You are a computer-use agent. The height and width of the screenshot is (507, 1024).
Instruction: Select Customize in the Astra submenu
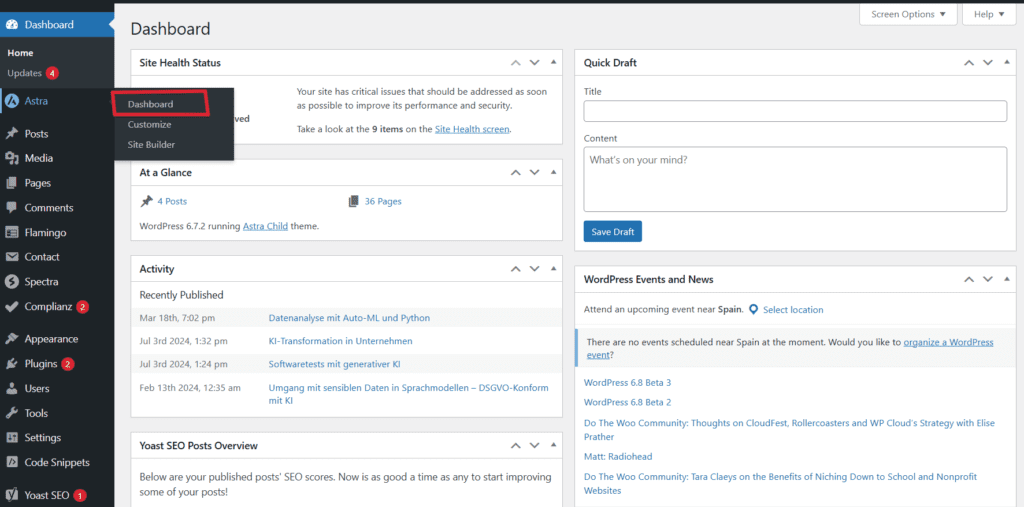149,125
